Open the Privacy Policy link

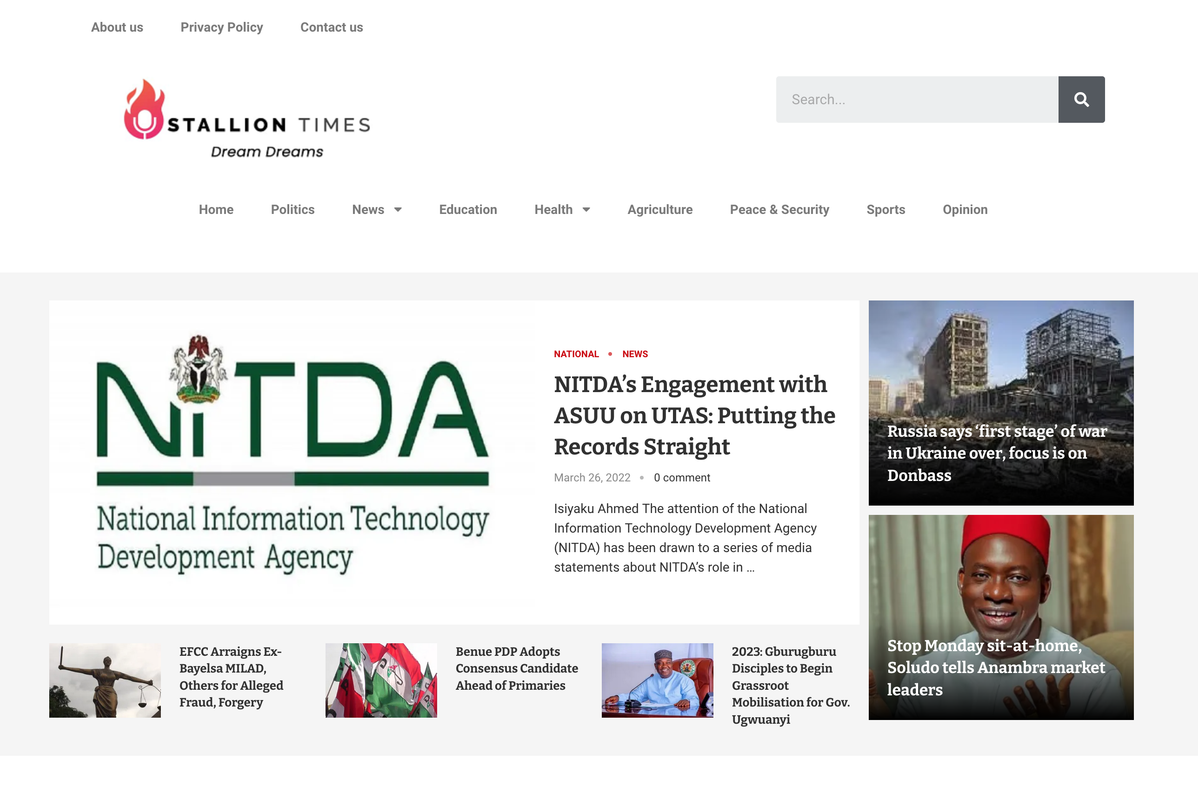pyautogui.click(x=222, y=28)
